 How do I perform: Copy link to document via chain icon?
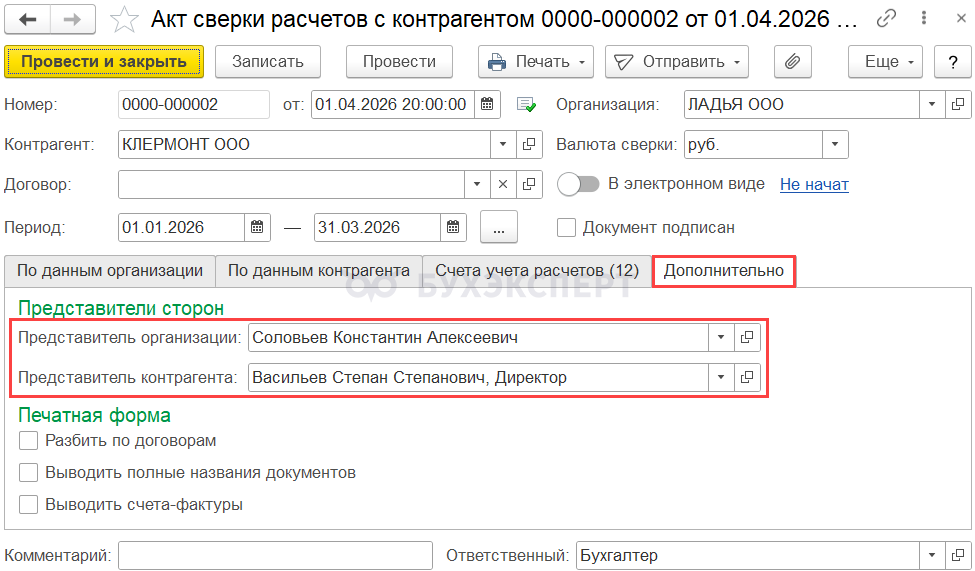click(x=886, y=19)
